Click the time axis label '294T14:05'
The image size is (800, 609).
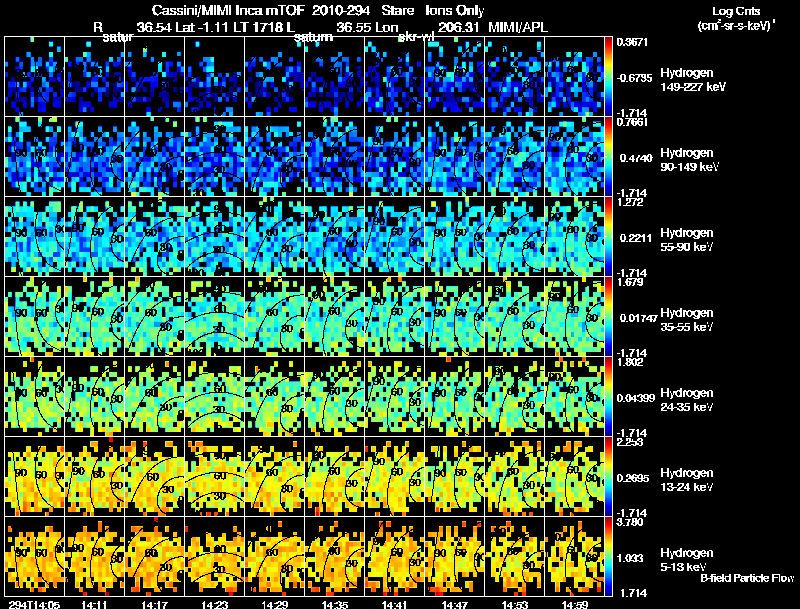click(x=34, y=604)
